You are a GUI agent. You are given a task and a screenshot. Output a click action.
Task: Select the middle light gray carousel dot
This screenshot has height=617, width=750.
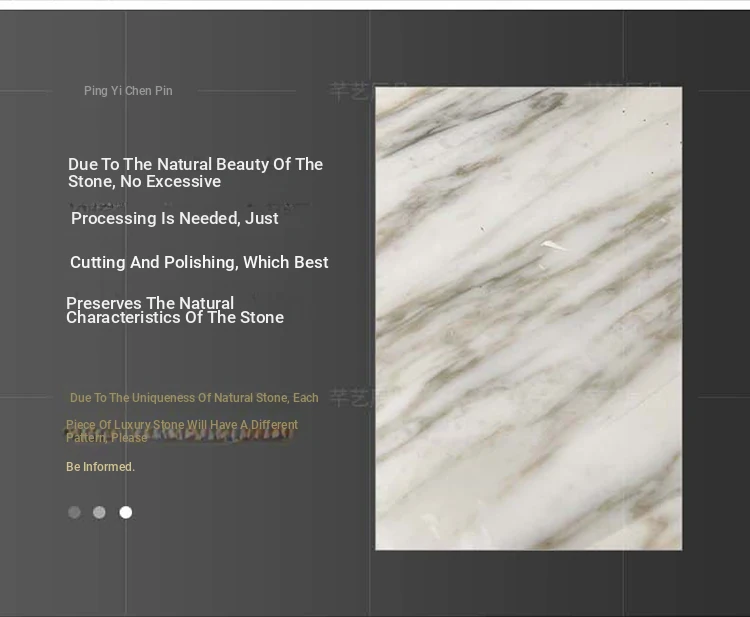tap(99, 512)
